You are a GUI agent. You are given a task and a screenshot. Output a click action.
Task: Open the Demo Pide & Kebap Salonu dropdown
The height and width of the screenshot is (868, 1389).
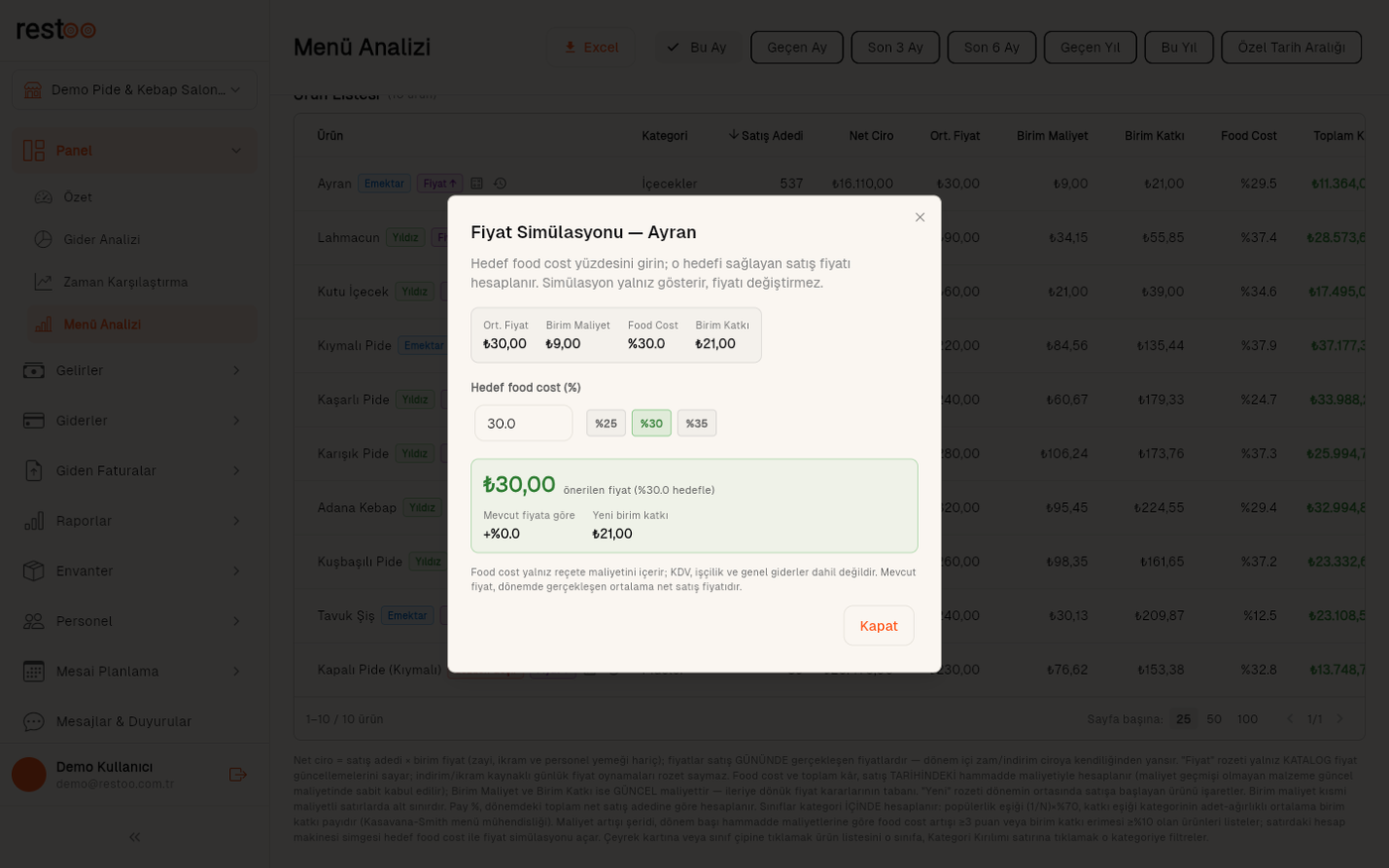point(134,89)
